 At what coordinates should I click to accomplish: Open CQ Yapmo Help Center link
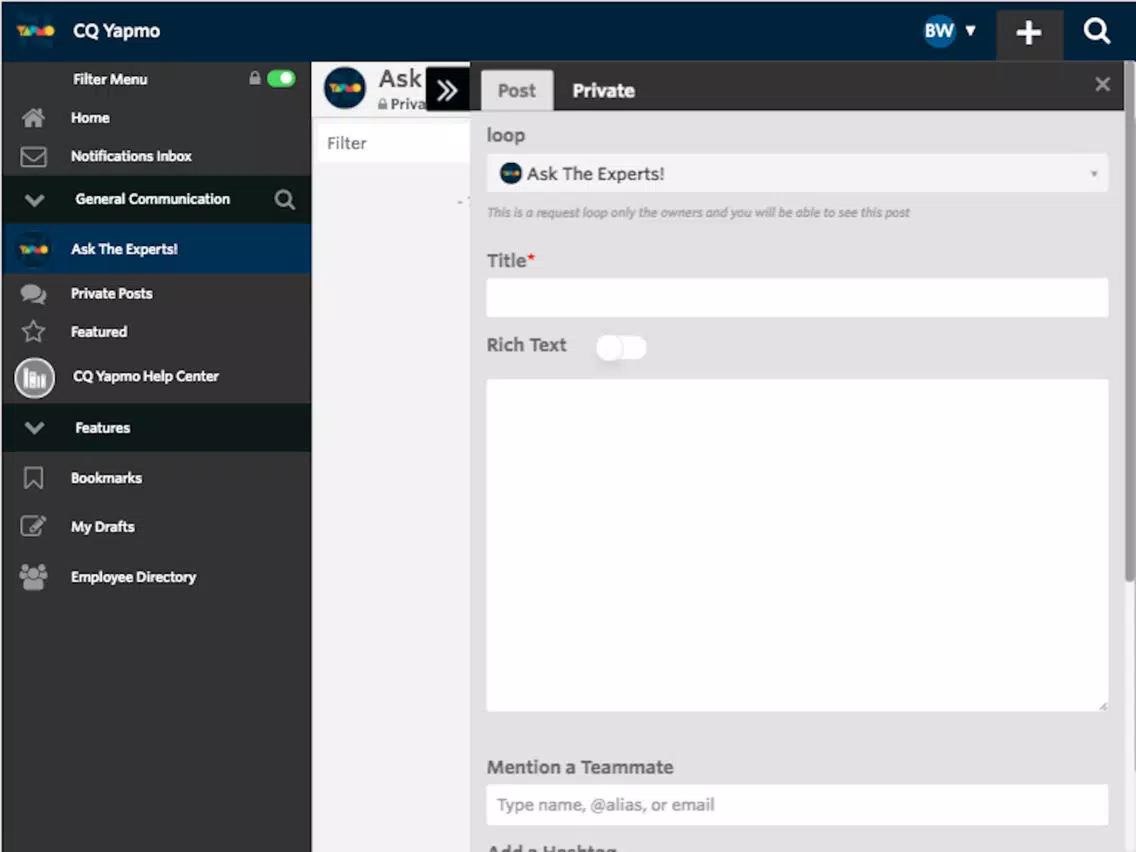tap(146, 377)
